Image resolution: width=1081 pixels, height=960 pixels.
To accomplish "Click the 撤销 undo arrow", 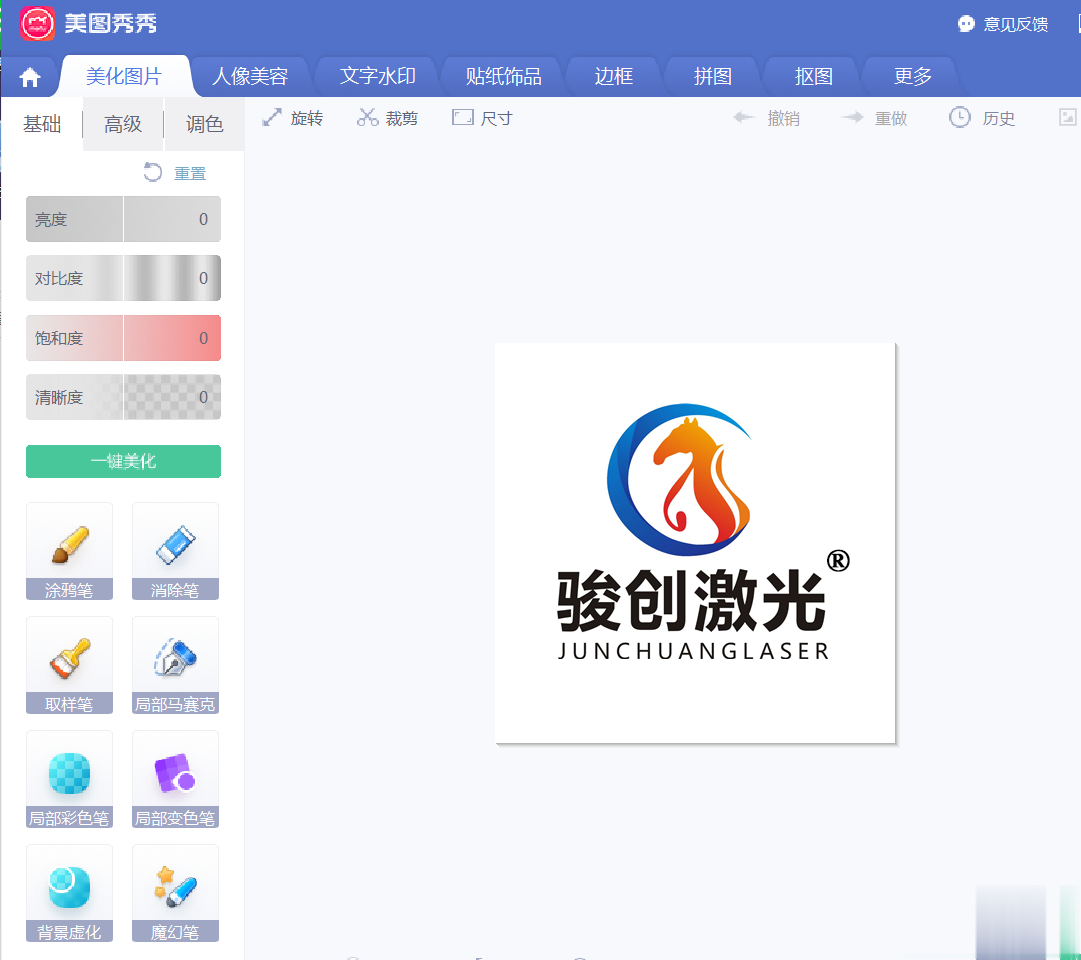I will click(x=767, y=118).
